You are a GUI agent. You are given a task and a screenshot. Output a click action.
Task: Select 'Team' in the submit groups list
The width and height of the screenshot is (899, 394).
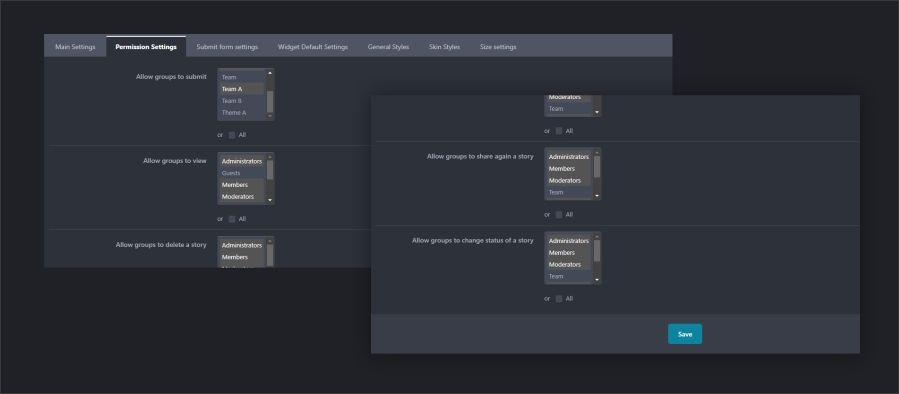pos(242,77)
